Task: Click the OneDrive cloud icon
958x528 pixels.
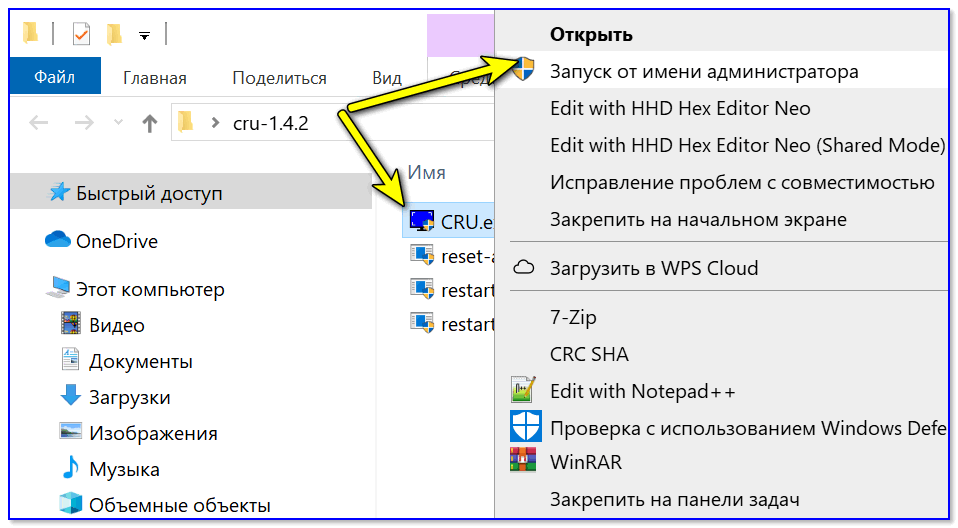Action: (58, 241)
